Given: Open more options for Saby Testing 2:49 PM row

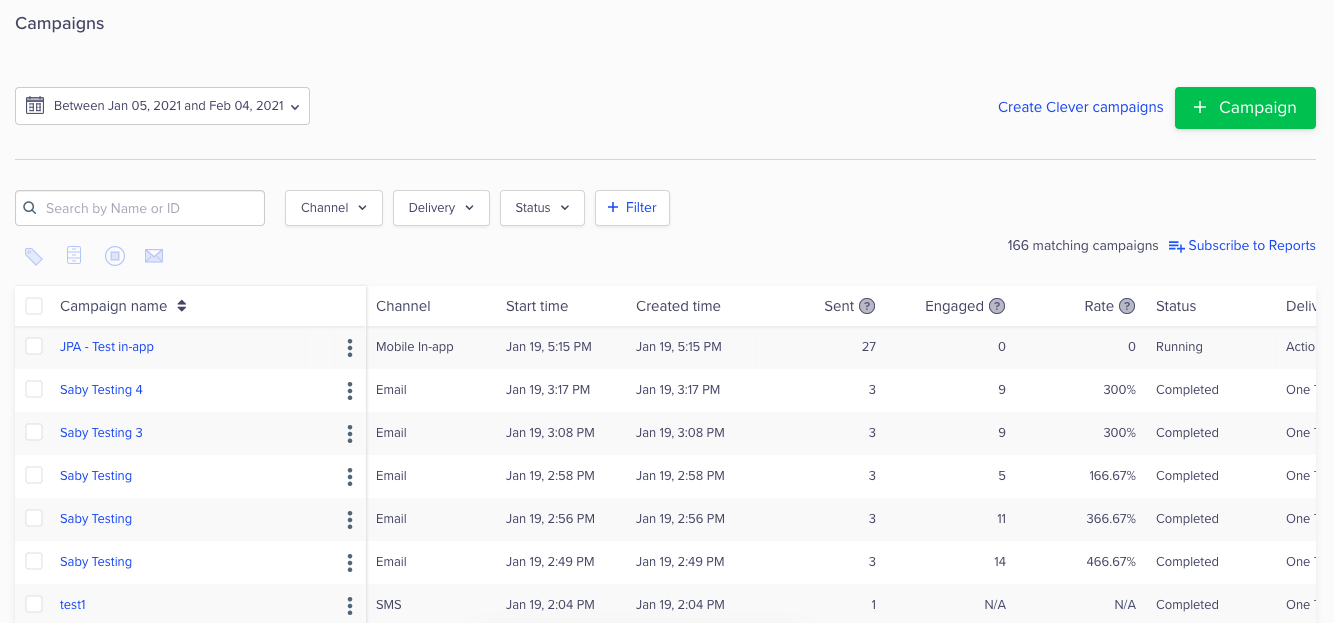Looking at the screenshot, I should 350,562.
